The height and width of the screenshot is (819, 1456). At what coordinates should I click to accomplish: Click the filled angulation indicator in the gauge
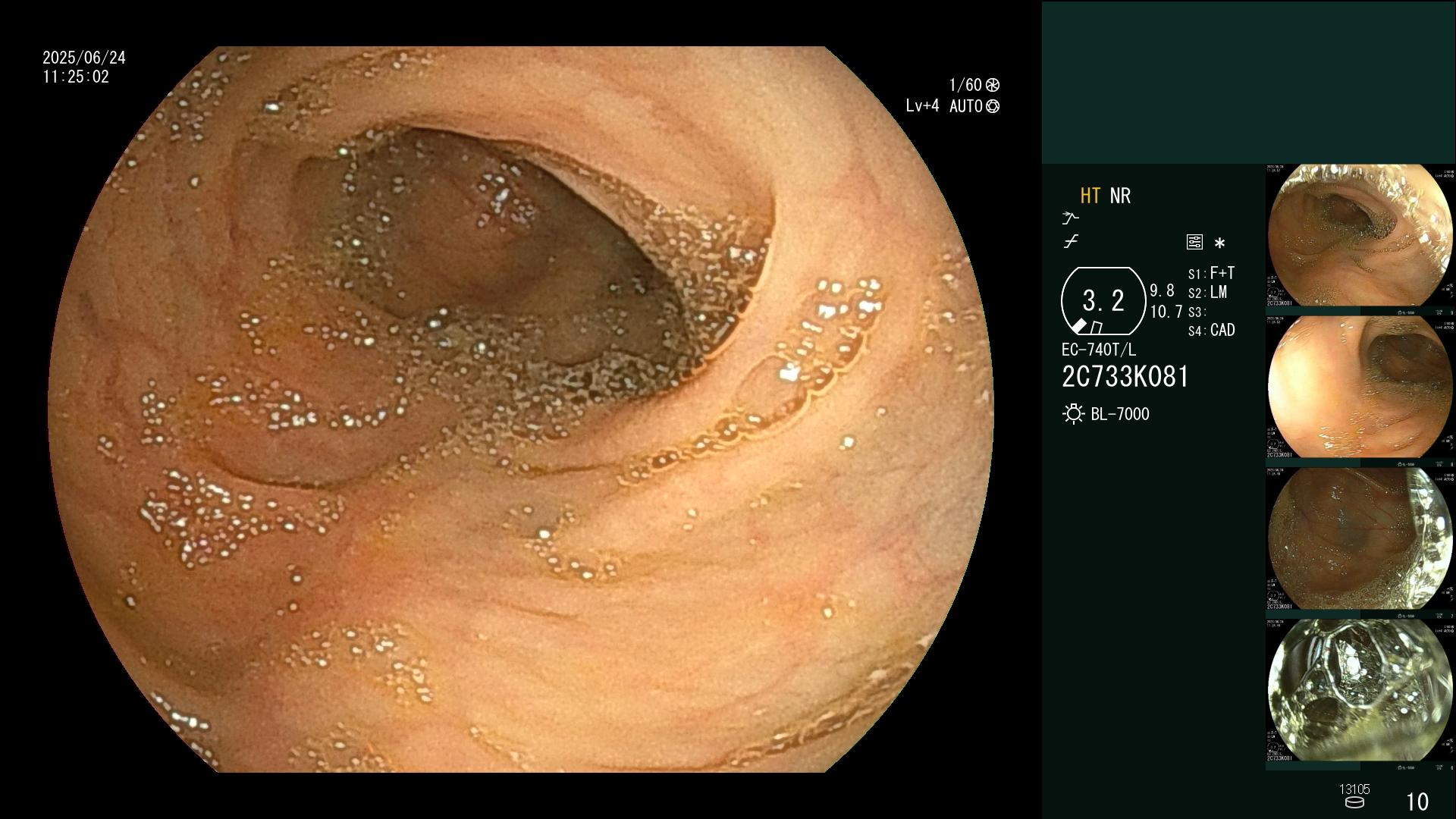1079,325
